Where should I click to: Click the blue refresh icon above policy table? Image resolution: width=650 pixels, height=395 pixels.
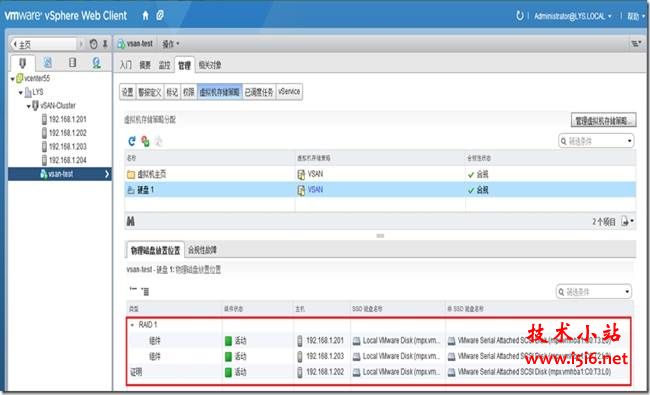pyautogui.click(x=132, y=141)
